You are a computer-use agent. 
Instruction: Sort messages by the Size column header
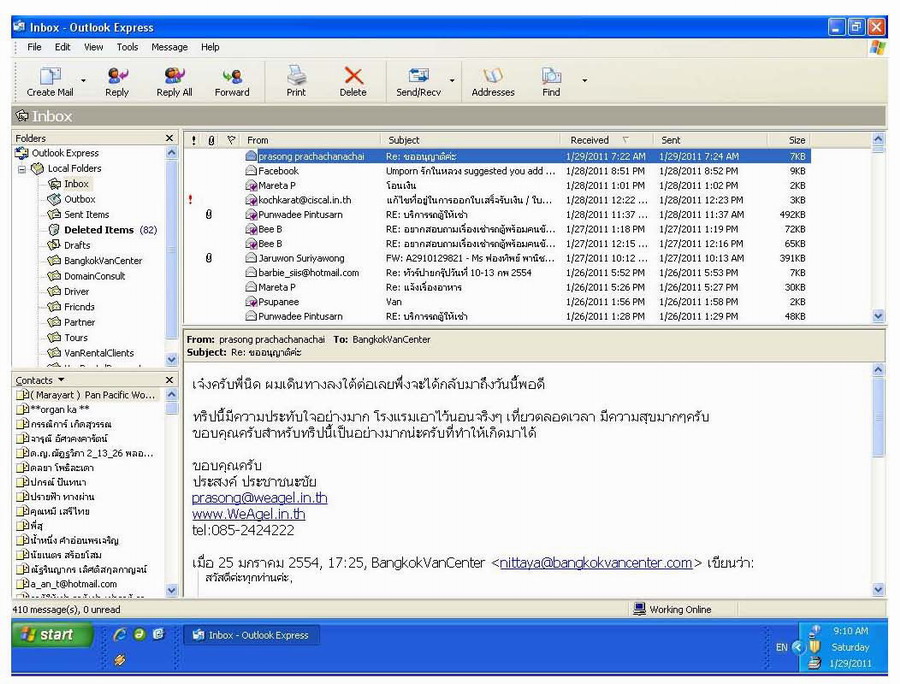click(789, 140)
